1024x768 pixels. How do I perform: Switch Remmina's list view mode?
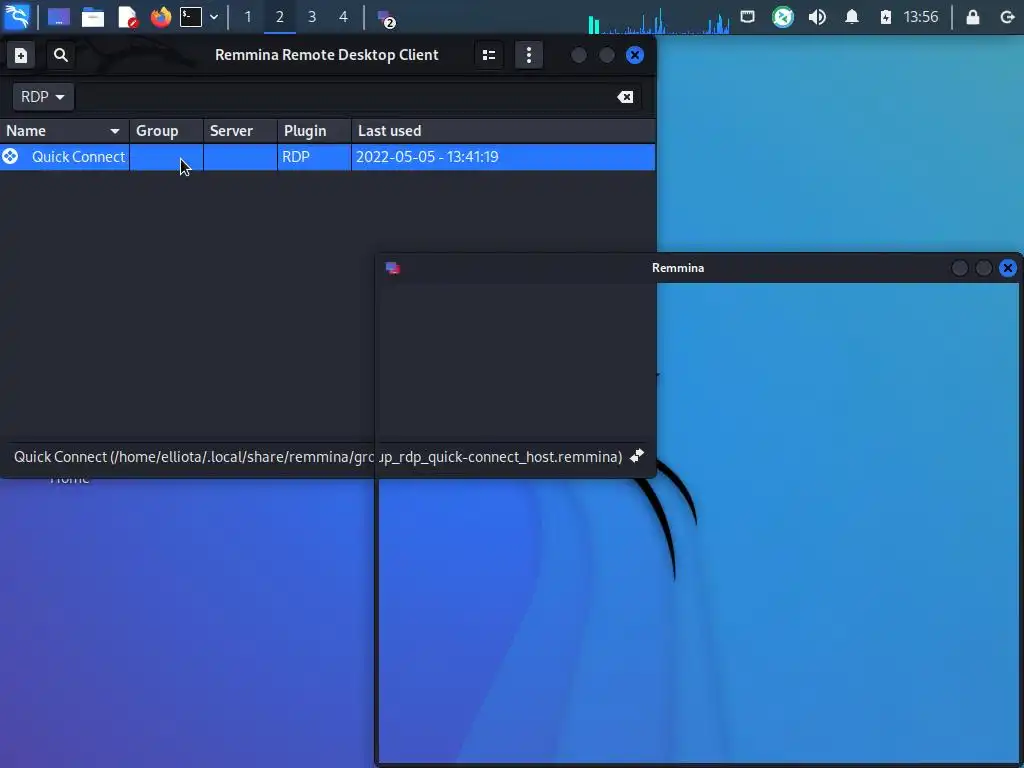tap(488, 56)
